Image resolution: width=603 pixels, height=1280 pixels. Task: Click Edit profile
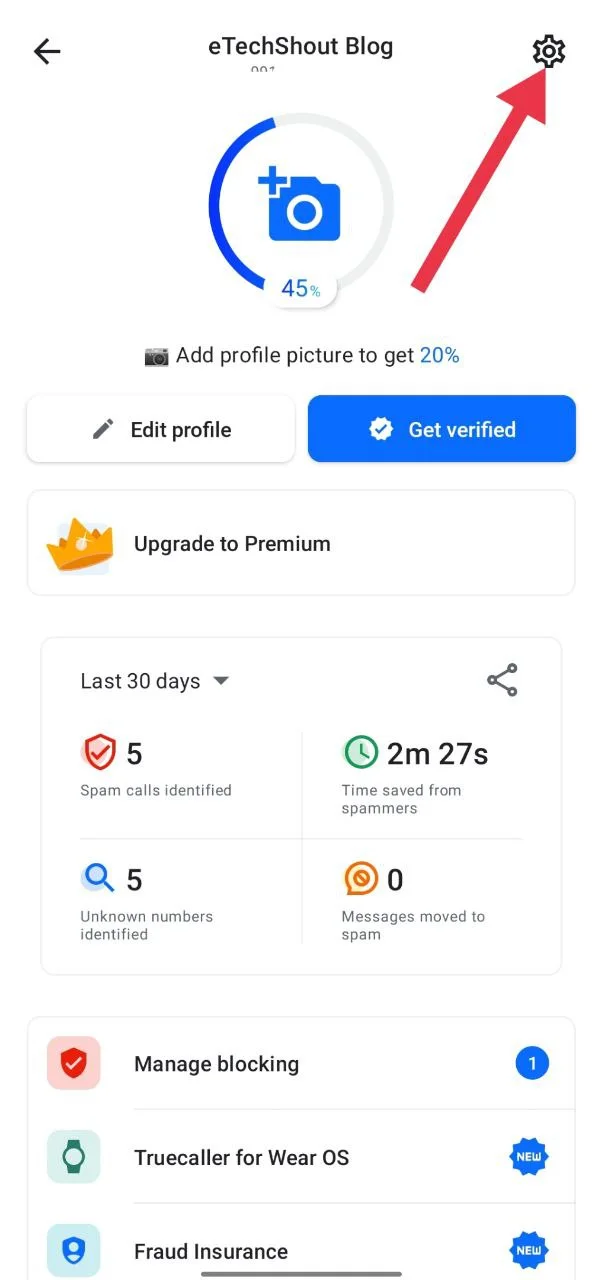point(160,429)
